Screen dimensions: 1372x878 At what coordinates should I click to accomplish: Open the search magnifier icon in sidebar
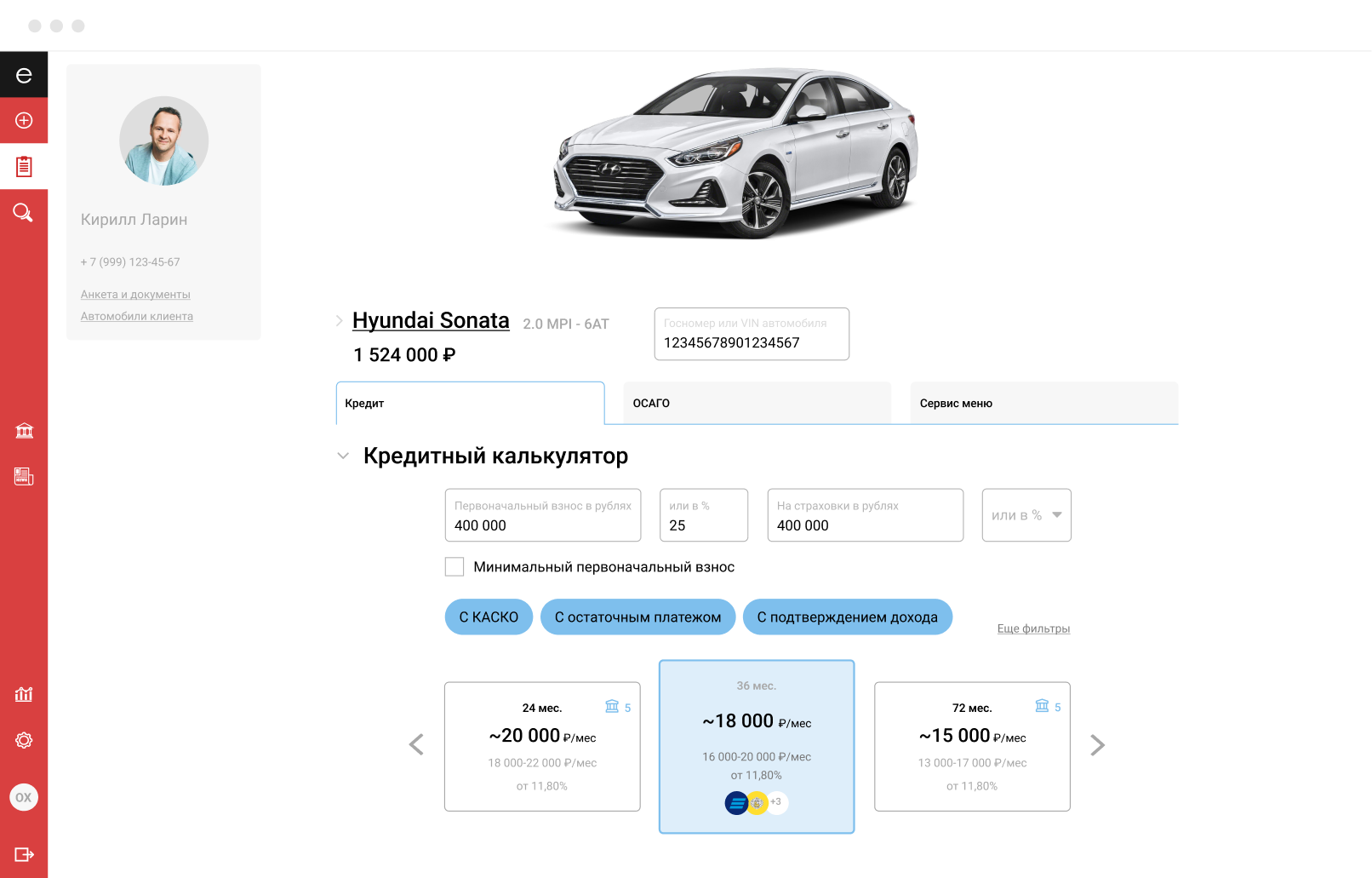pos(23,212)
